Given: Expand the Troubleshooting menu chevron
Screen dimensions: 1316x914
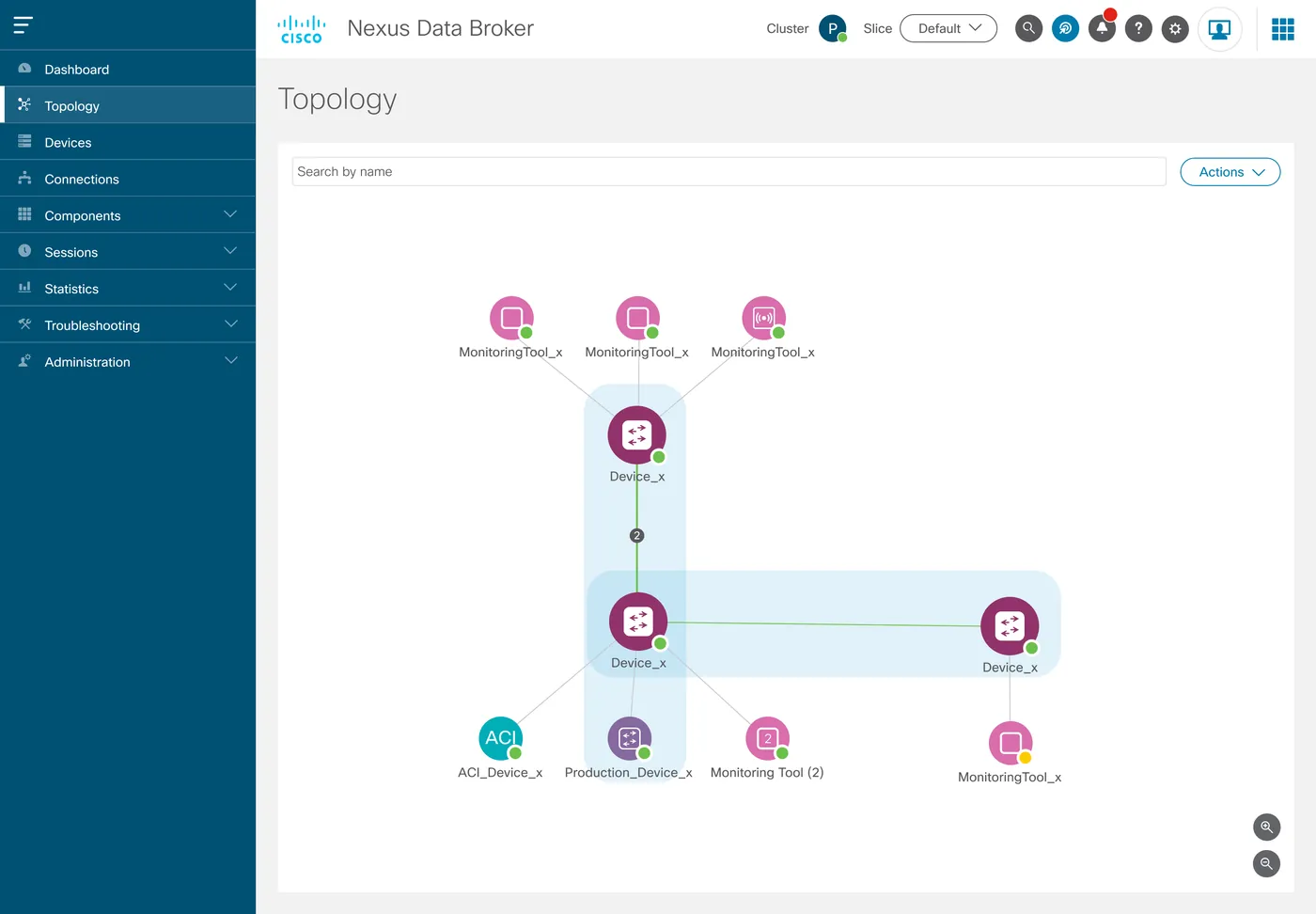Looking at the screenshot, I should (x=230, y=325).
